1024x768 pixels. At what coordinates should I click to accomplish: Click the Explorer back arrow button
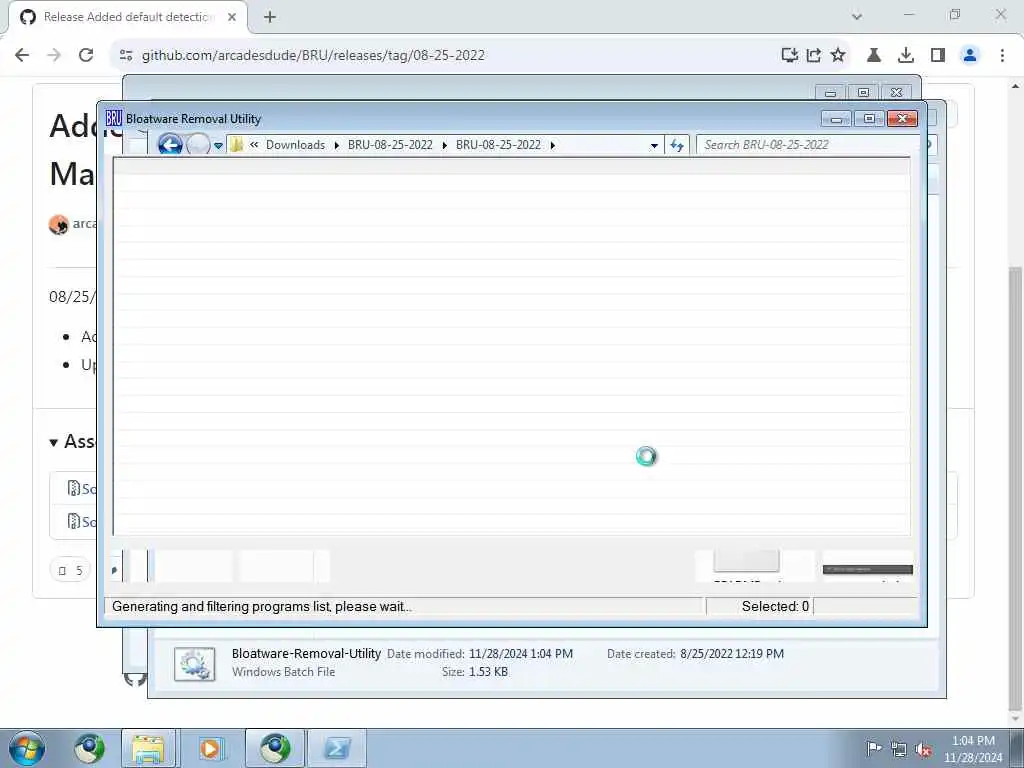170,144
